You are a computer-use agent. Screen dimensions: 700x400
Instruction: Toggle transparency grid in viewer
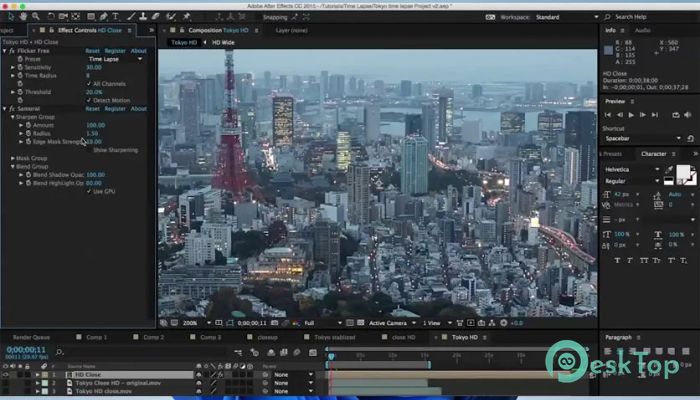tap(361, 323)
